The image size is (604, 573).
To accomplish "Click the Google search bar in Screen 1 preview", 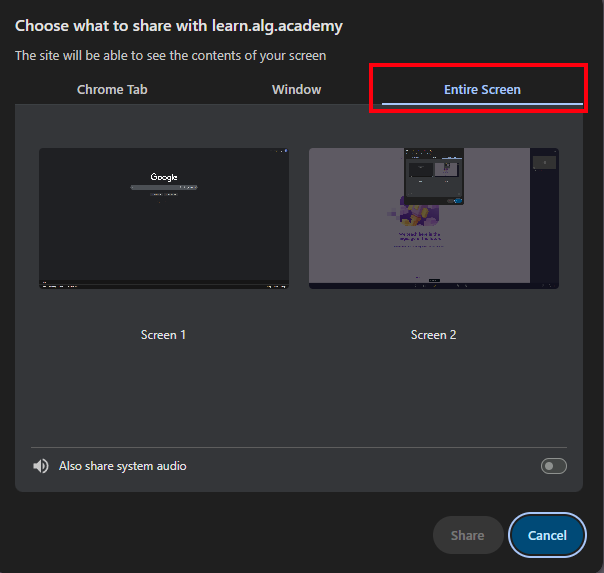I will (164, 187).
